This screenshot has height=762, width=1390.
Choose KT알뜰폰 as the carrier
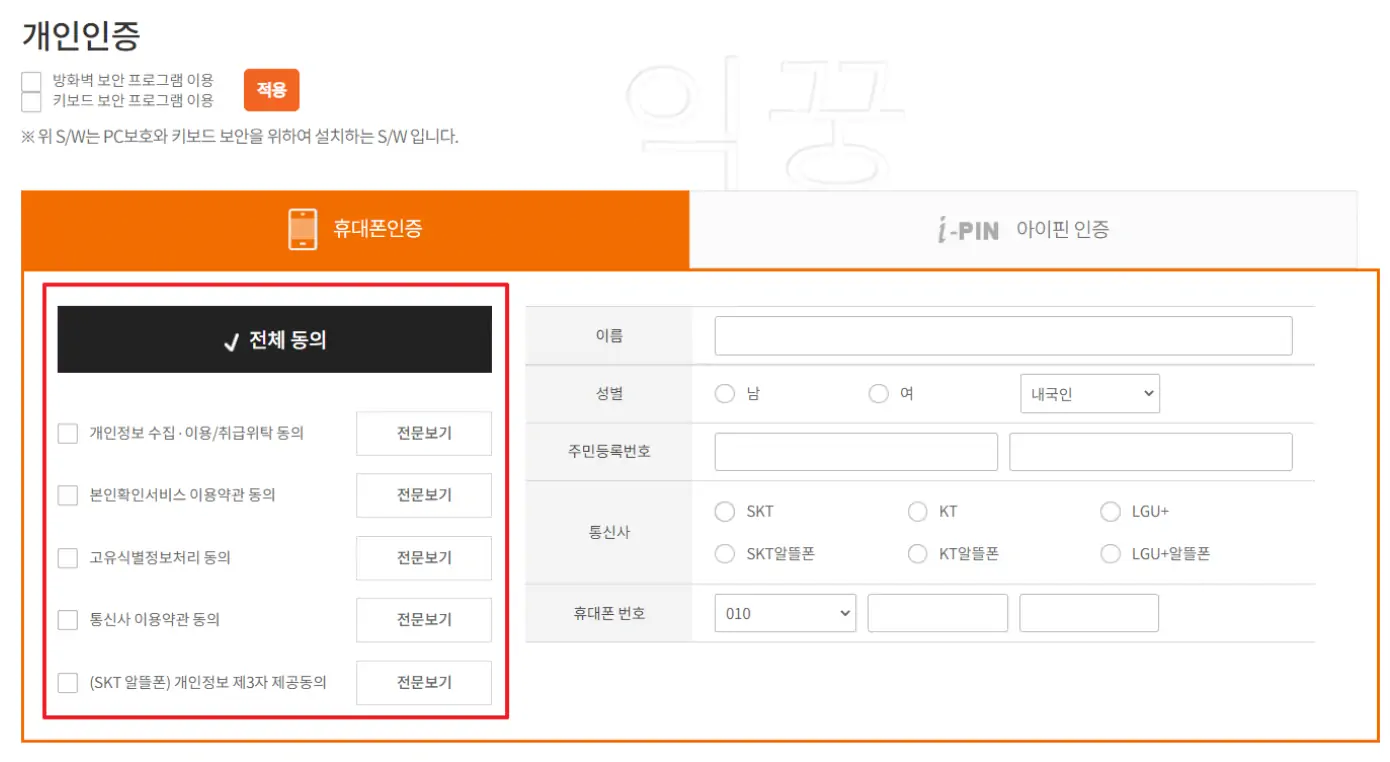(917, 551)
